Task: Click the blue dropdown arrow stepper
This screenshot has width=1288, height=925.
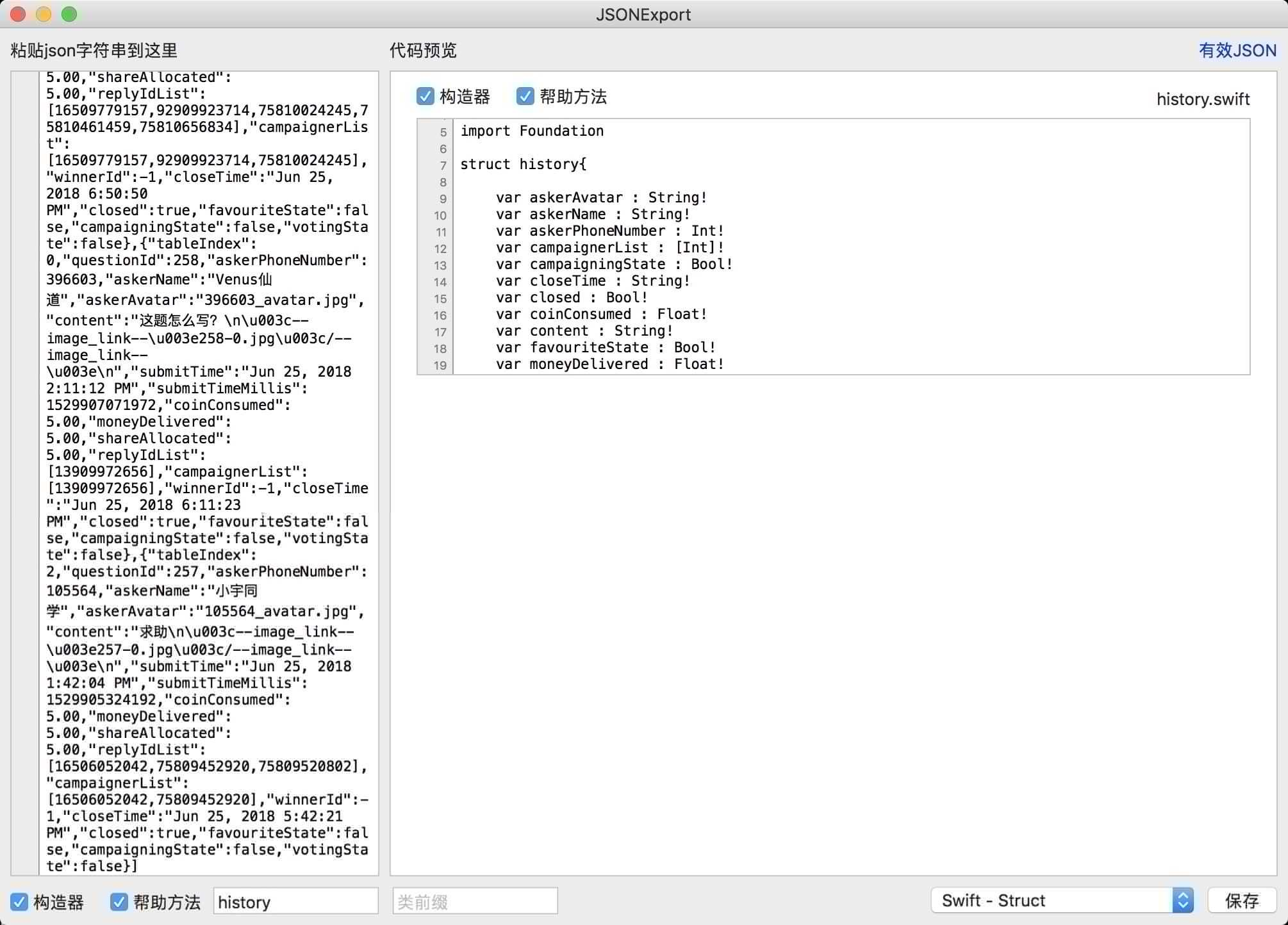Action: [x=1183, y=901]
